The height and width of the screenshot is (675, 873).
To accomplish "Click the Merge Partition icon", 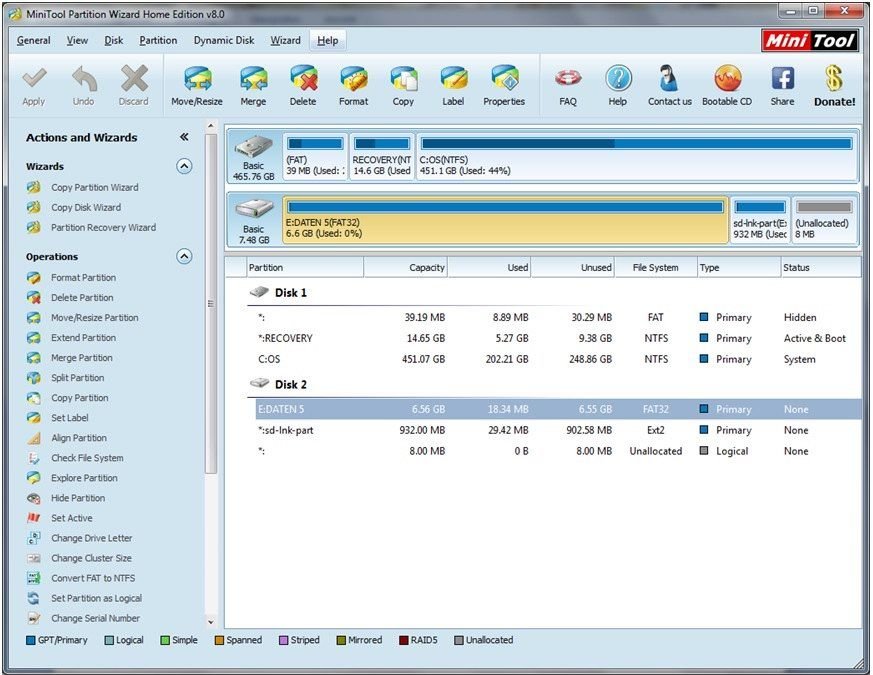I will pos(33,358).
